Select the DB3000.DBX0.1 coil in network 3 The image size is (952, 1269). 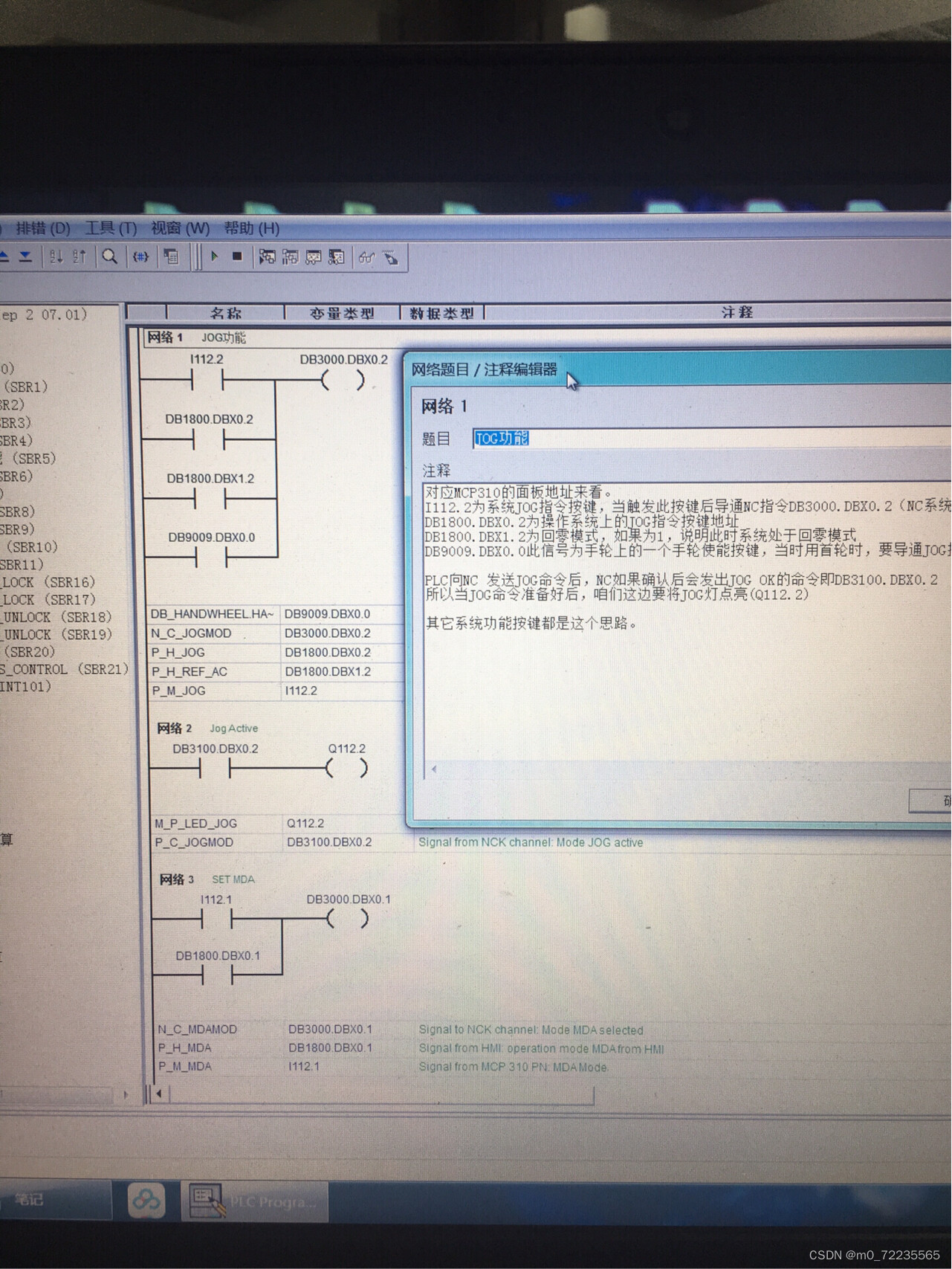tap(347, 920)
